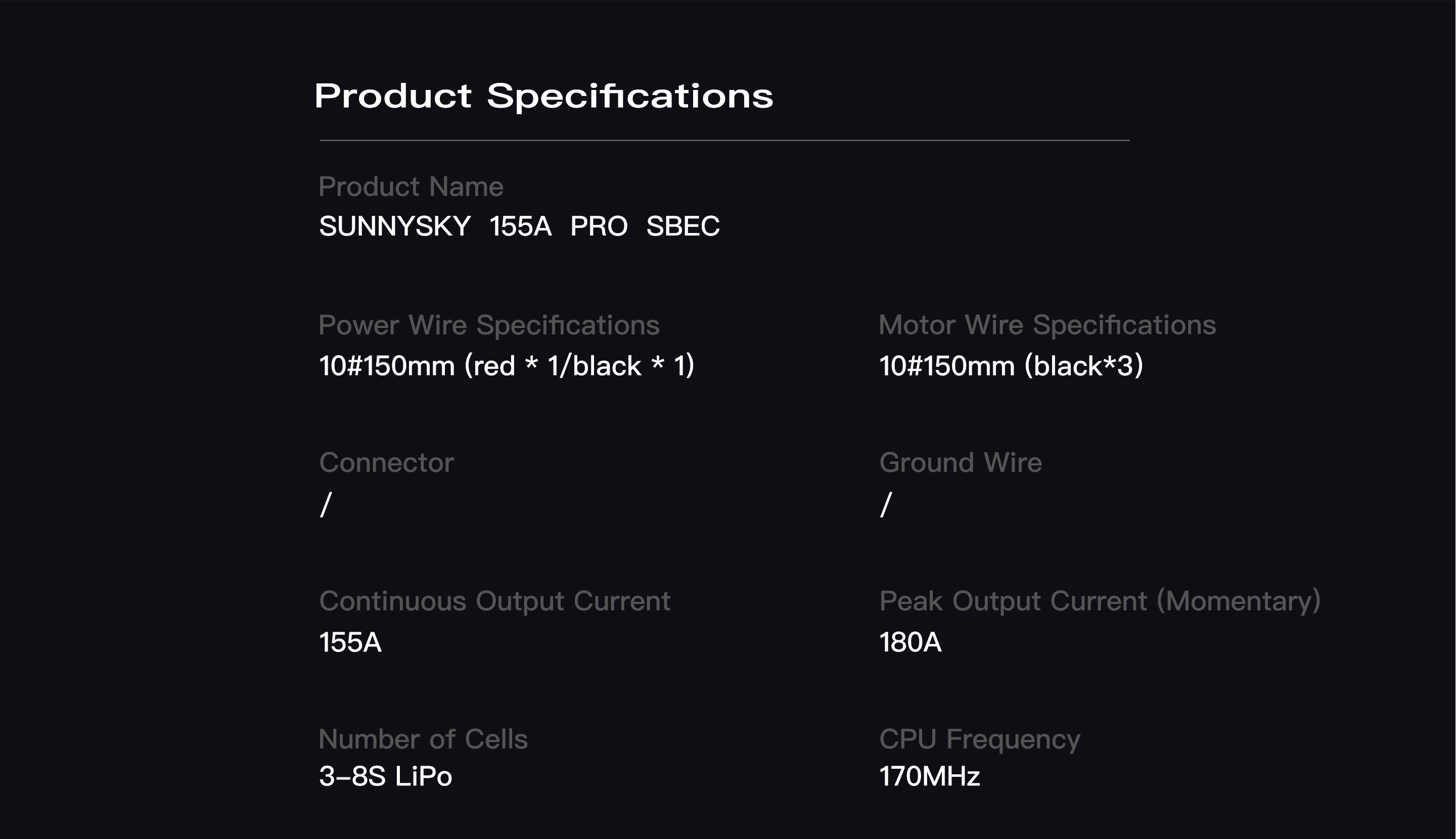This screenshot has width=1456, height=839.
Task: Click the Number of Cells label
Action: click(x=423, y=739)
